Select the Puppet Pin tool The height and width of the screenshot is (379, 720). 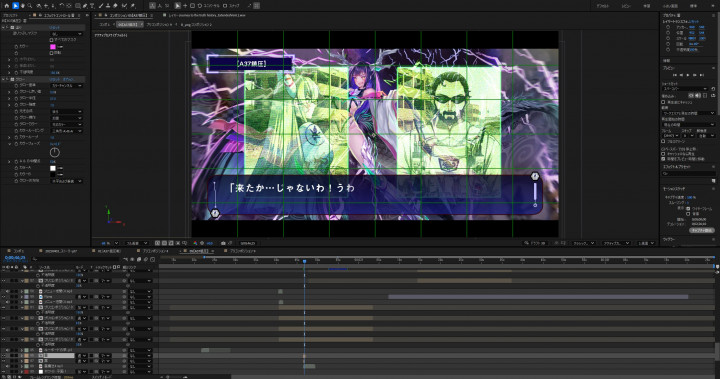point(133,6)
